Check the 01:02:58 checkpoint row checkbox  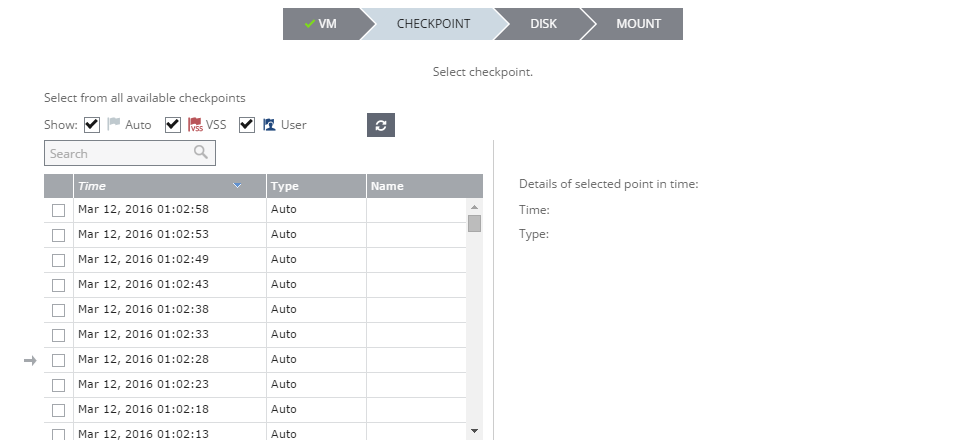coord(58,210)
